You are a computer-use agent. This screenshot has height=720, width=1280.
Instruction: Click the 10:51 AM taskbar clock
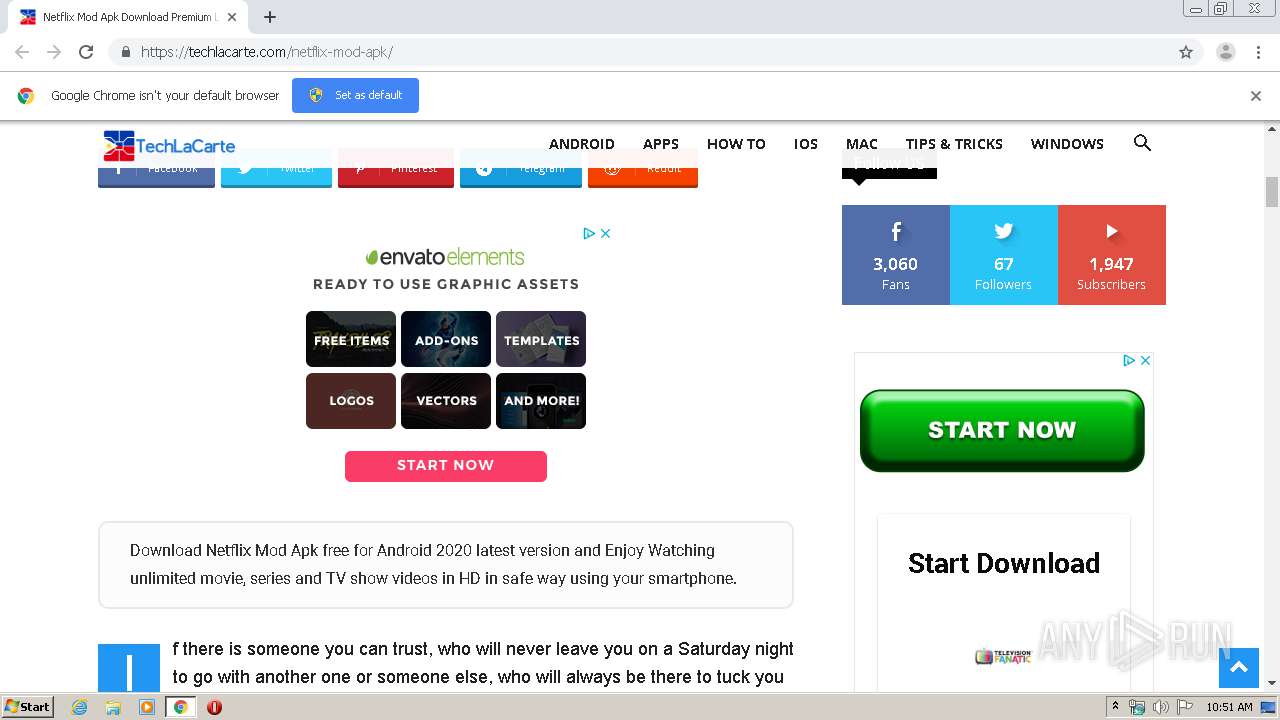pos(1229,707)
